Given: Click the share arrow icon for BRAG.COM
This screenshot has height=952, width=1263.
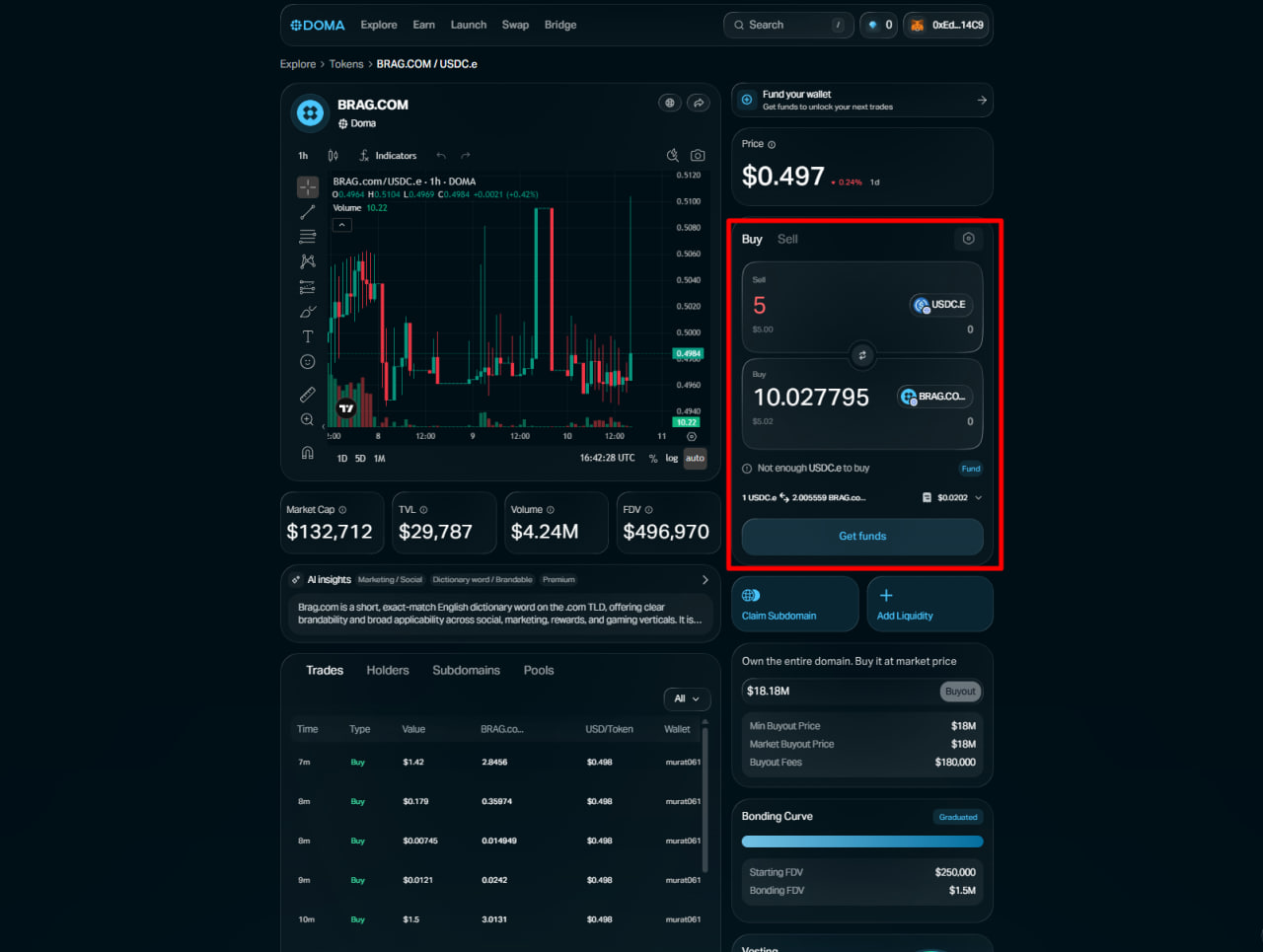Looking at the screenshot, I should (699, 103).
